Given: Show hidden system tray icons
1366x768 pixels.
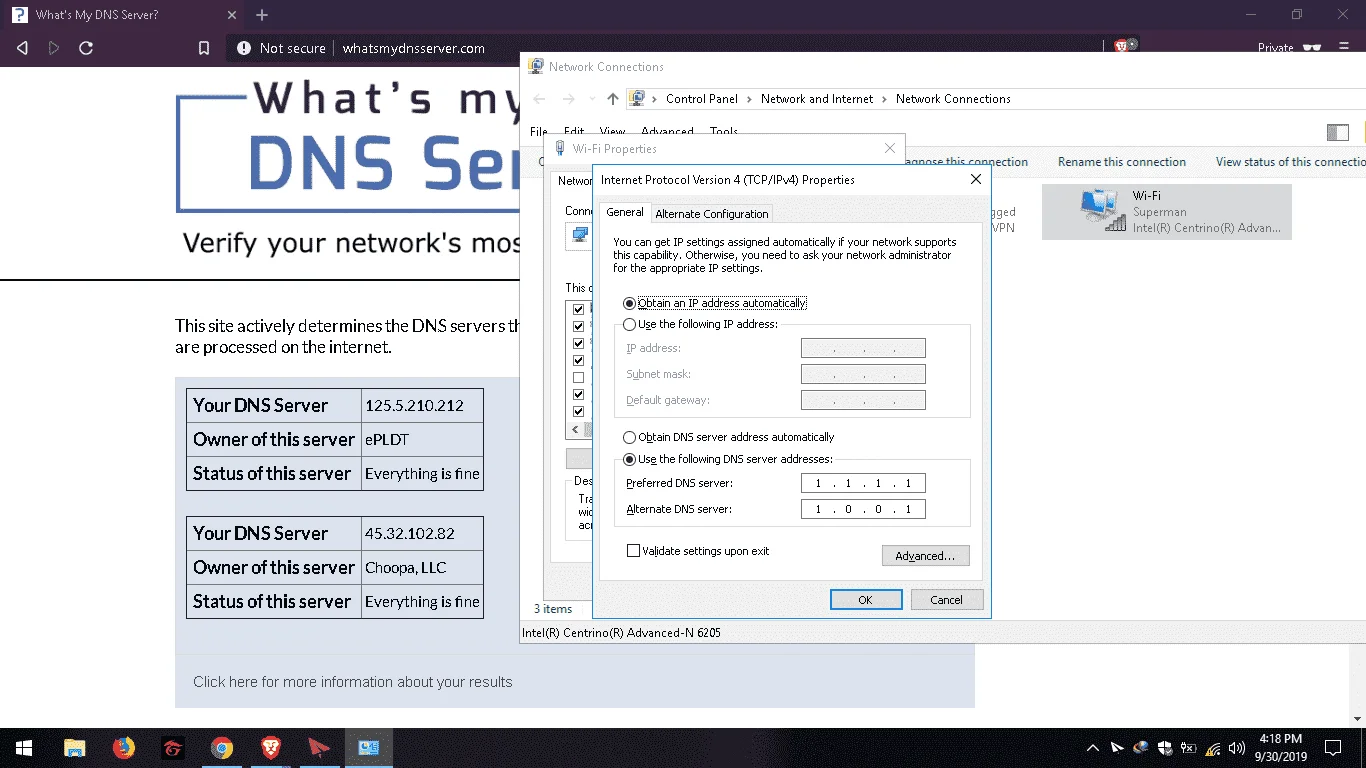Looking at the screenshot, I should (1093, 748).
